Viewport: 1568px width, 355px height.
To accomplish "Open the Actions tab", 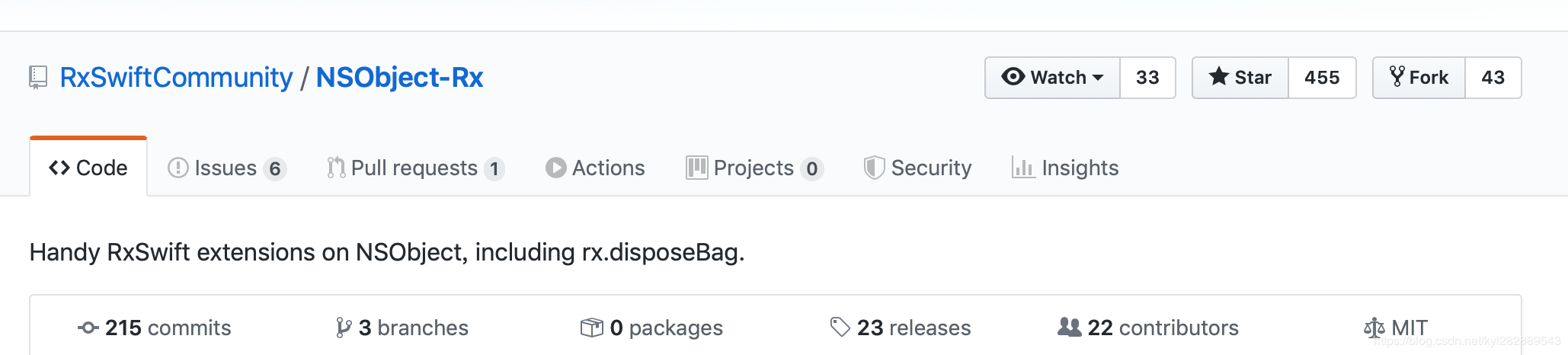I will click(595, 168).
